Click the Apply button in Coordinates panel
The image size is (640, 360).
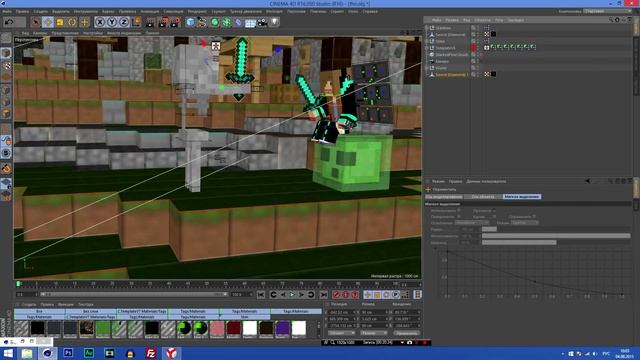[x=407, y=333]
